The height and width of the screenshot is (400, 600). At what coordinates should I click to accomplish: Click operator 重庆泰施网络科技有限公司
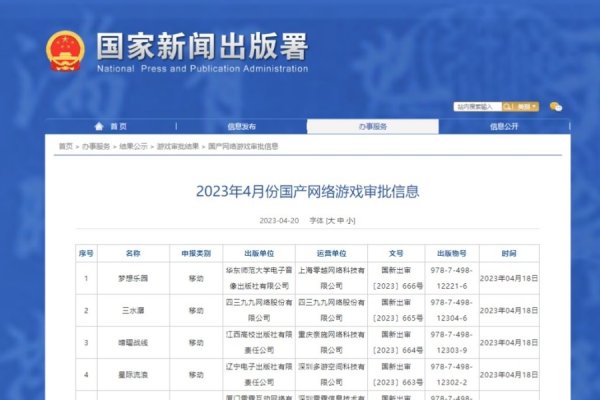tap(331, 343)
